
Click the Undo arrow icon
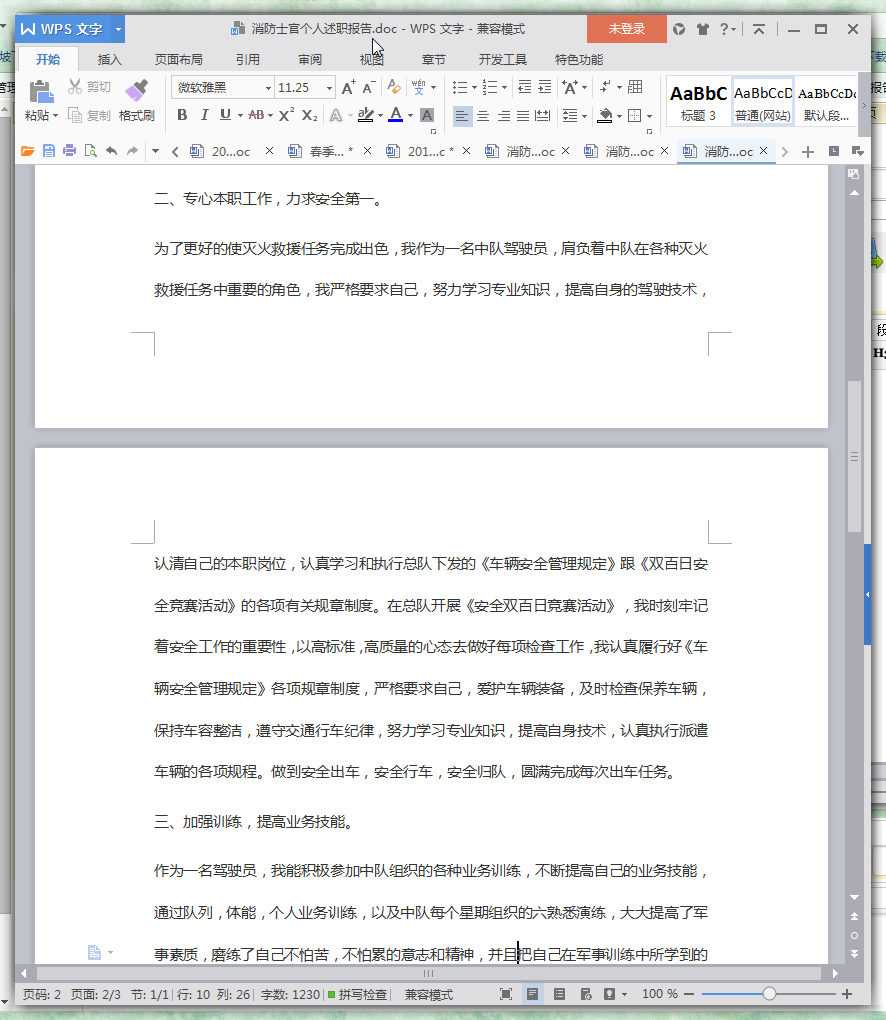110,152
